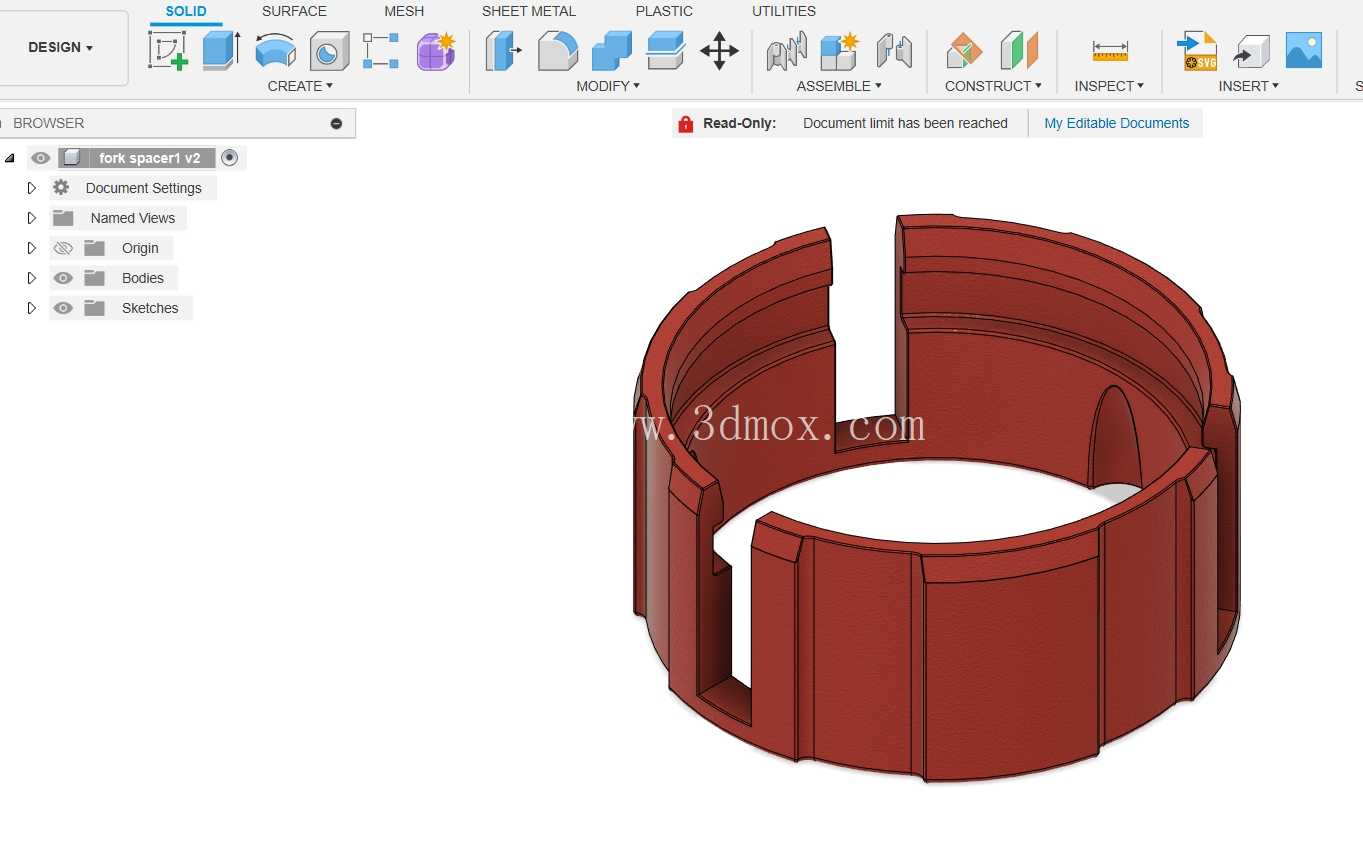
Task: Open the Rectangular Pattern tool
Action: (x=381, y=50)
